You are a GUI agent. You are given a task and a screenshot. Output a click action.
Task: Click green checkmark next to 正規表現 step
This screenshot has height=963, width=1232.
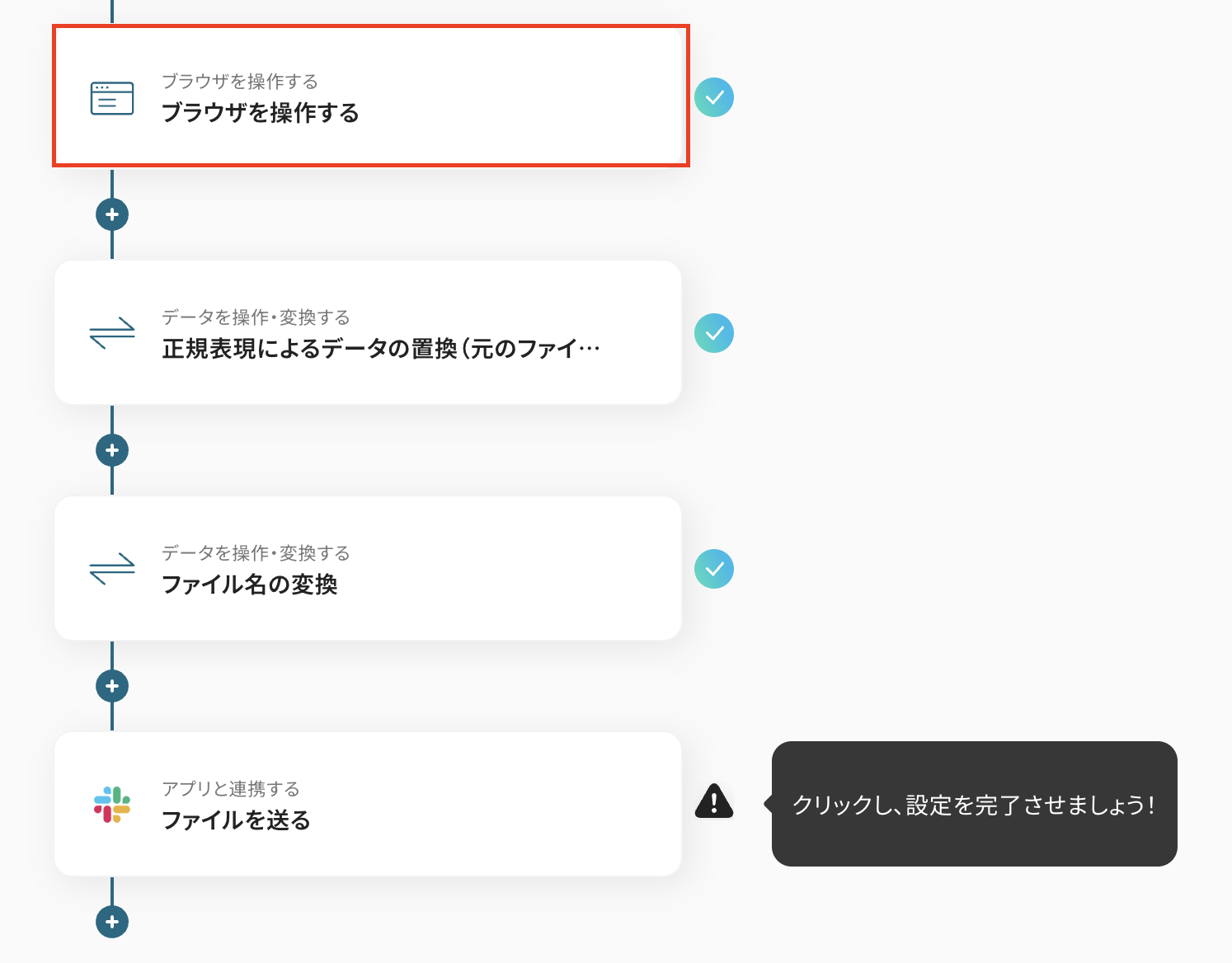pyautogui.click(x=714, y=333)
